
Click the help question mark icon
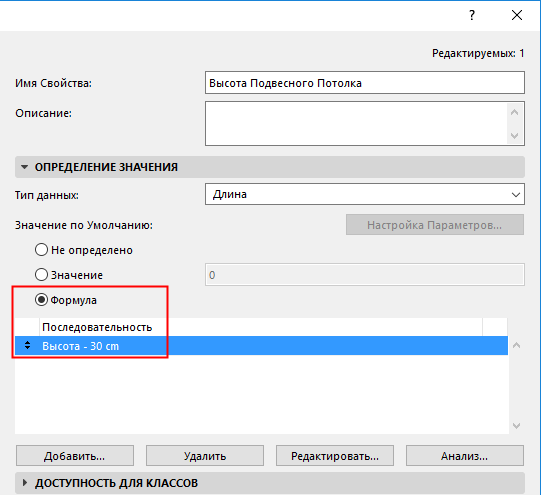coord(472,15)
